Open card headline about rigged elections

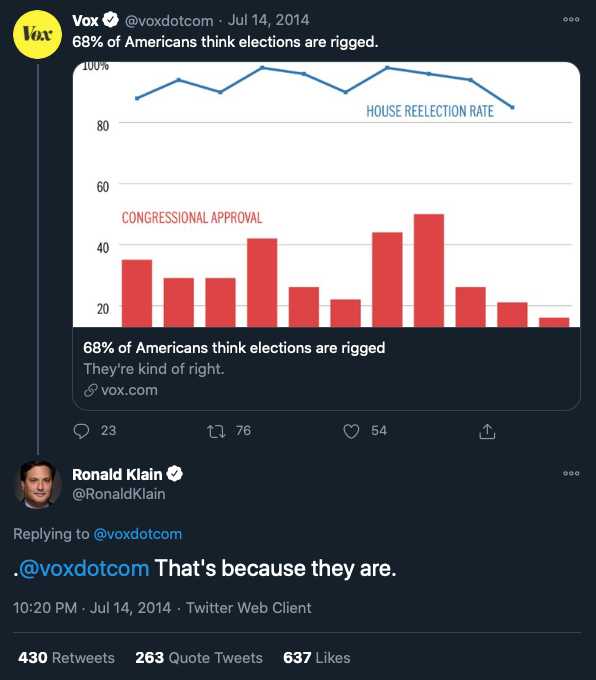[x=234, y=348]
